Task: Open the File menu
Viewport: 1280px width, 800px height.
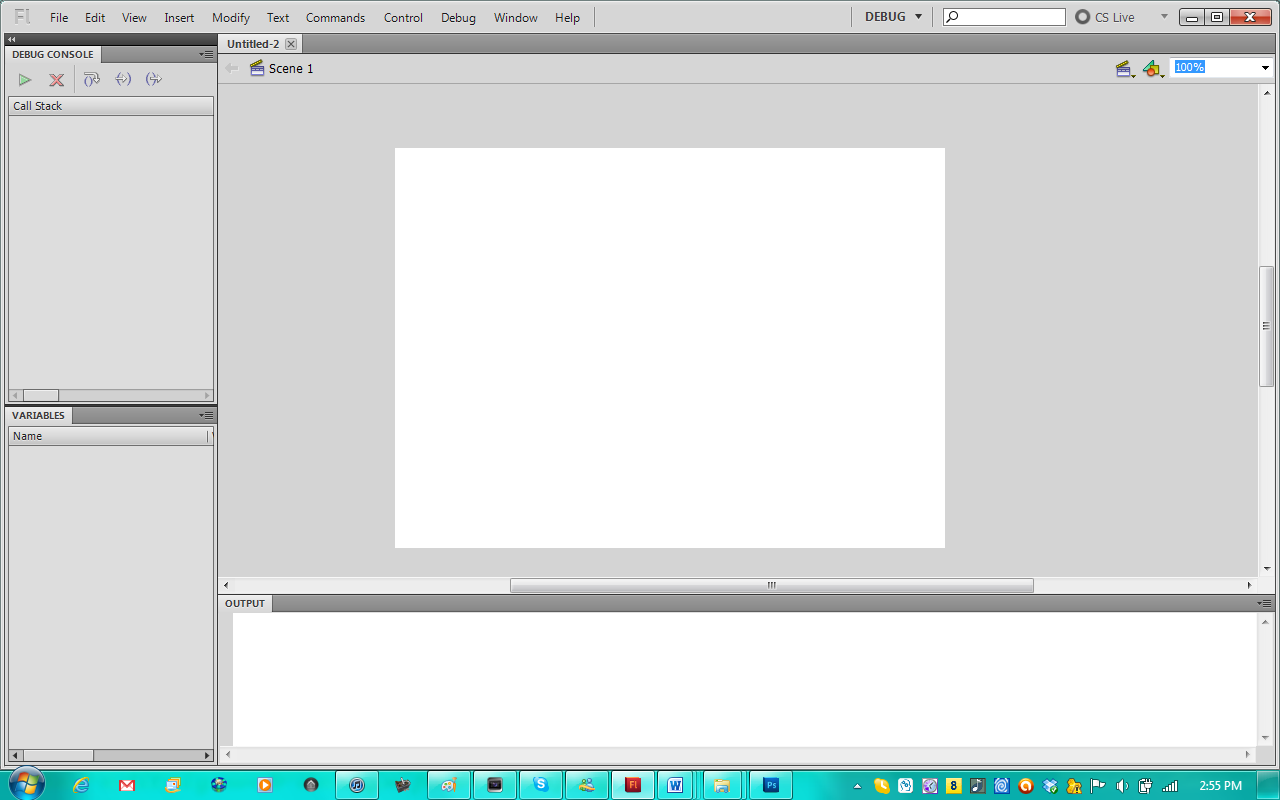Action: tap(59, 18)
